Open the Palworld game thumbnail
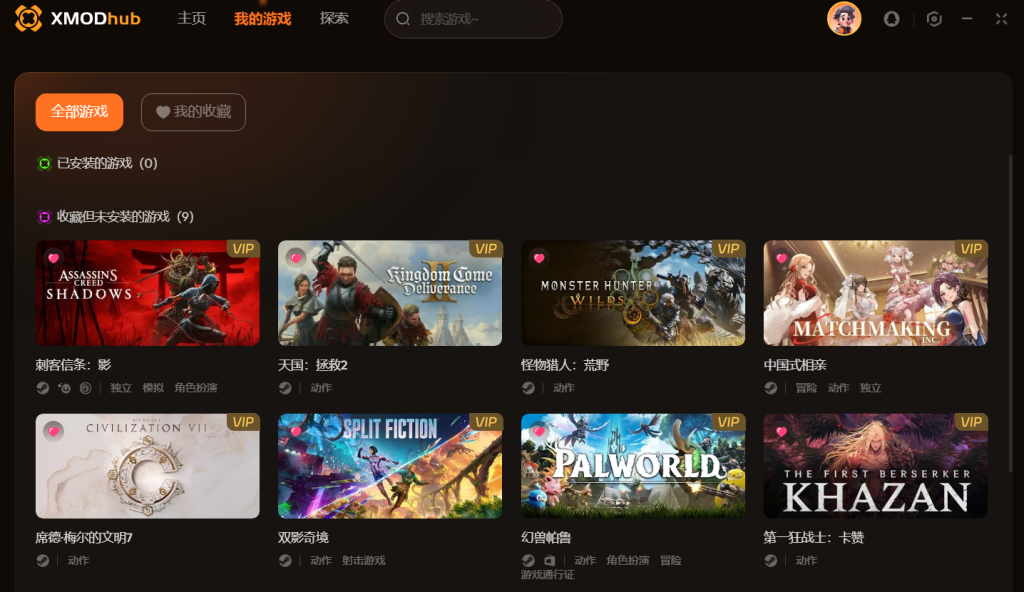Image resolution: width=1024 pixels, height=592 pixels. click(633, 466)
